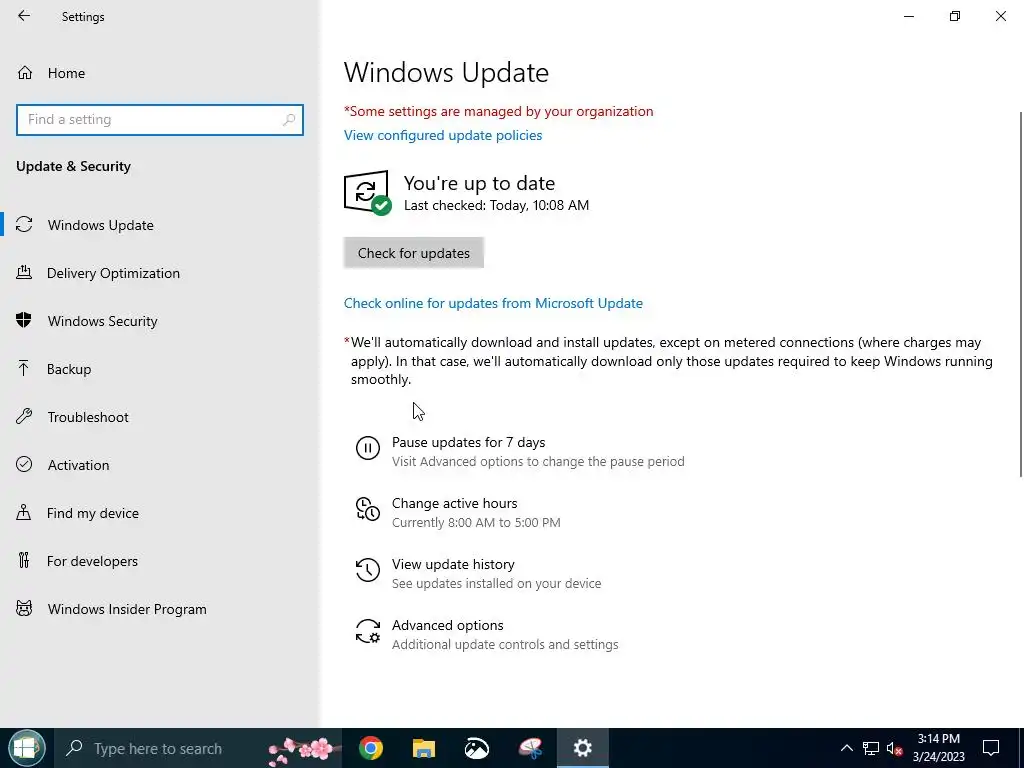Viewport: 1024px width, 768px height.
Task: Click the update history clock icon
Action: 368,569
